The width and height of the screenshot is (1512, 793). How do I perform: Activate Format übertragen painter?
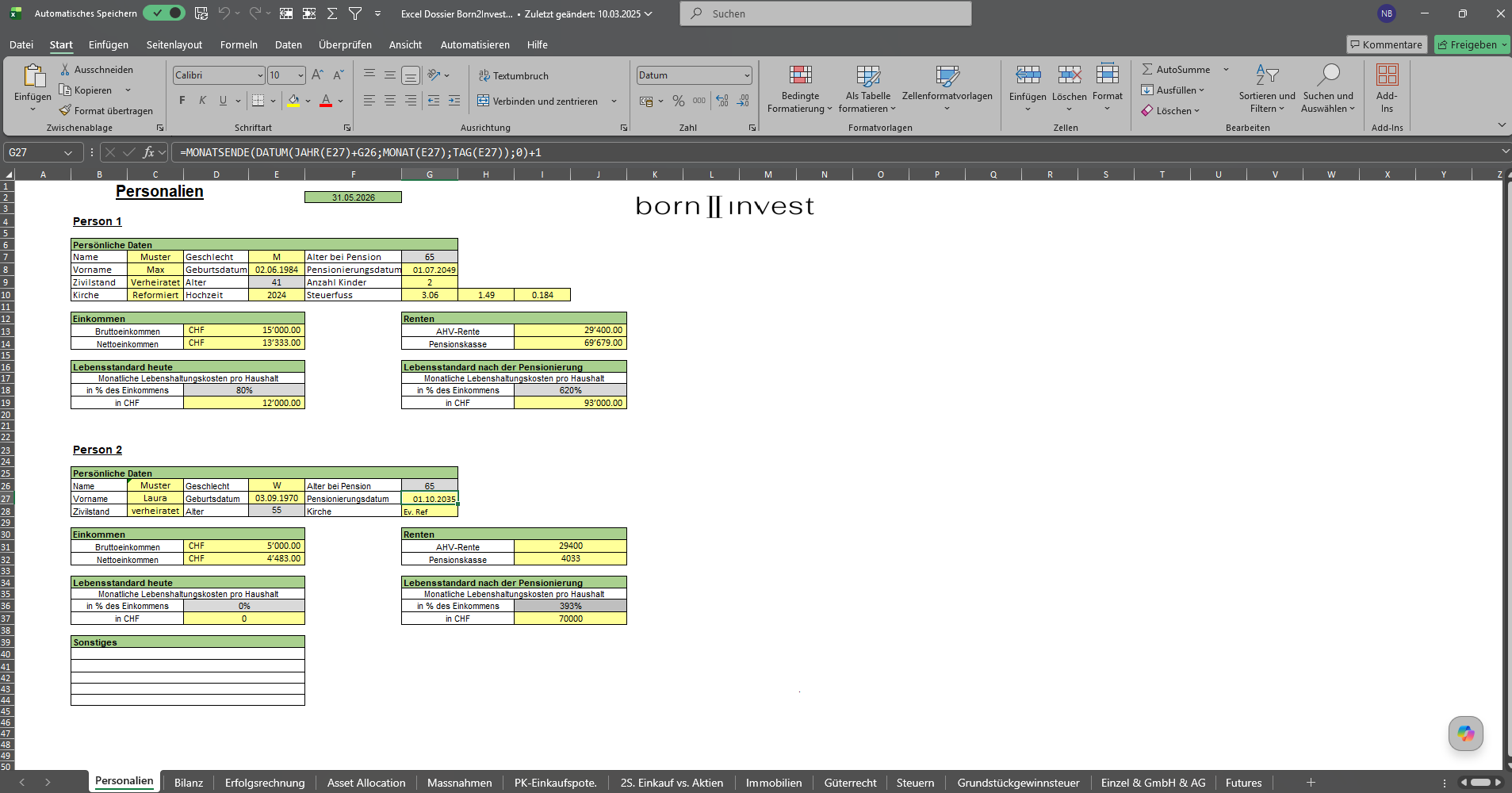click(106, 111)
